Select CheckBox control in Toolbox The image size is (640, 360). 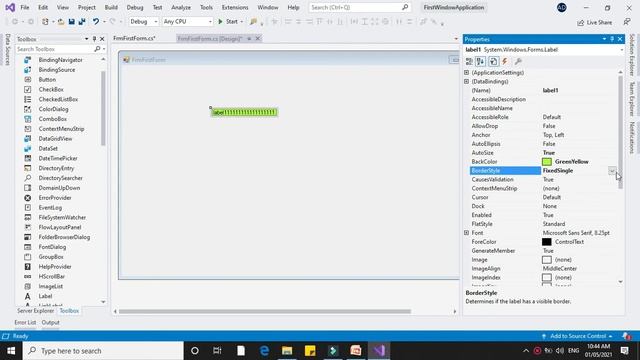[51, 89]
